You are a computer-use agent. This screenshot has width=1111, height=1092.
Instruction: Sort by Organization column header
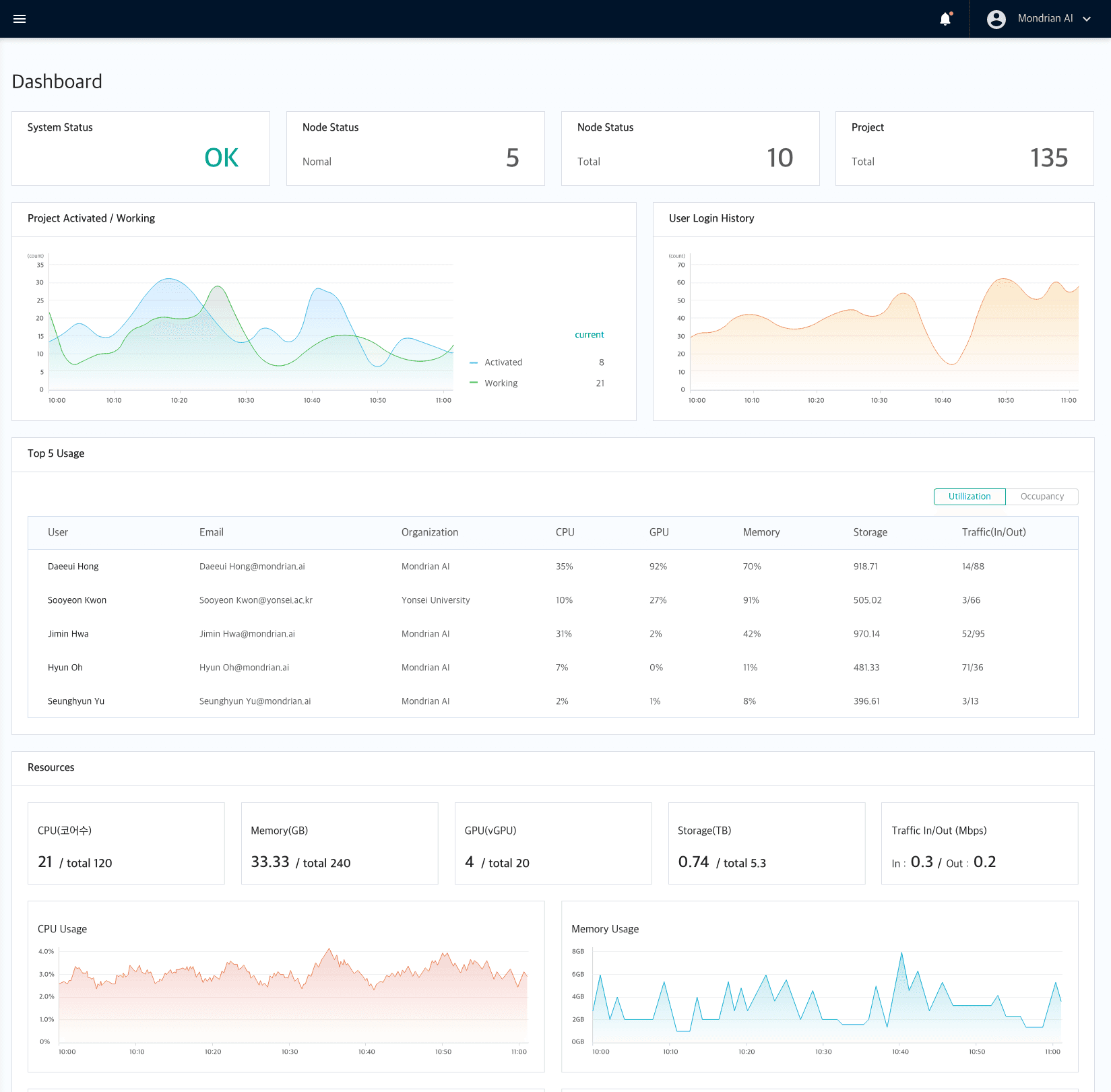point(430,532)
